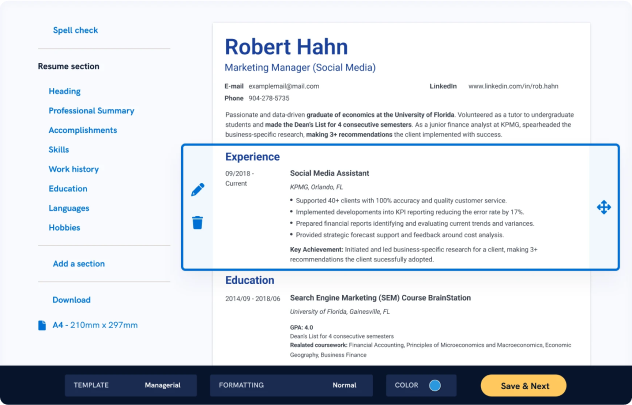
Task: Select Education in the sidebar list
Action: click(68, 188)
